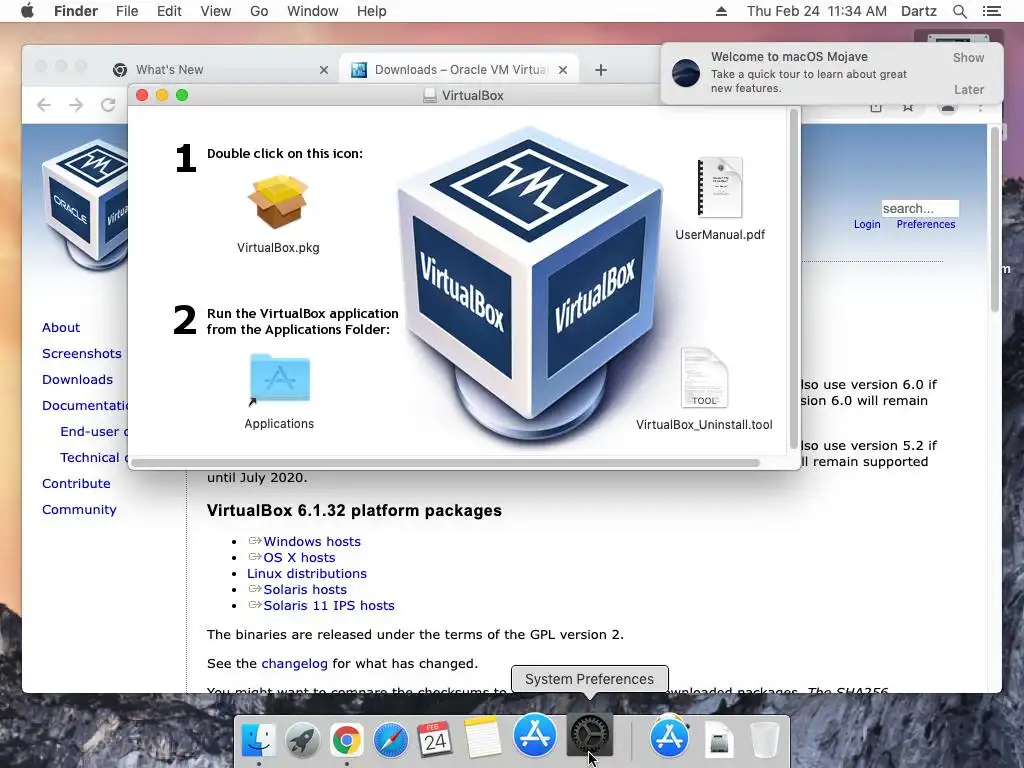Open the VirtualBox disk image icon in Dock
This screenshot has height=768, width=1024.
click(x=720, y=741)
